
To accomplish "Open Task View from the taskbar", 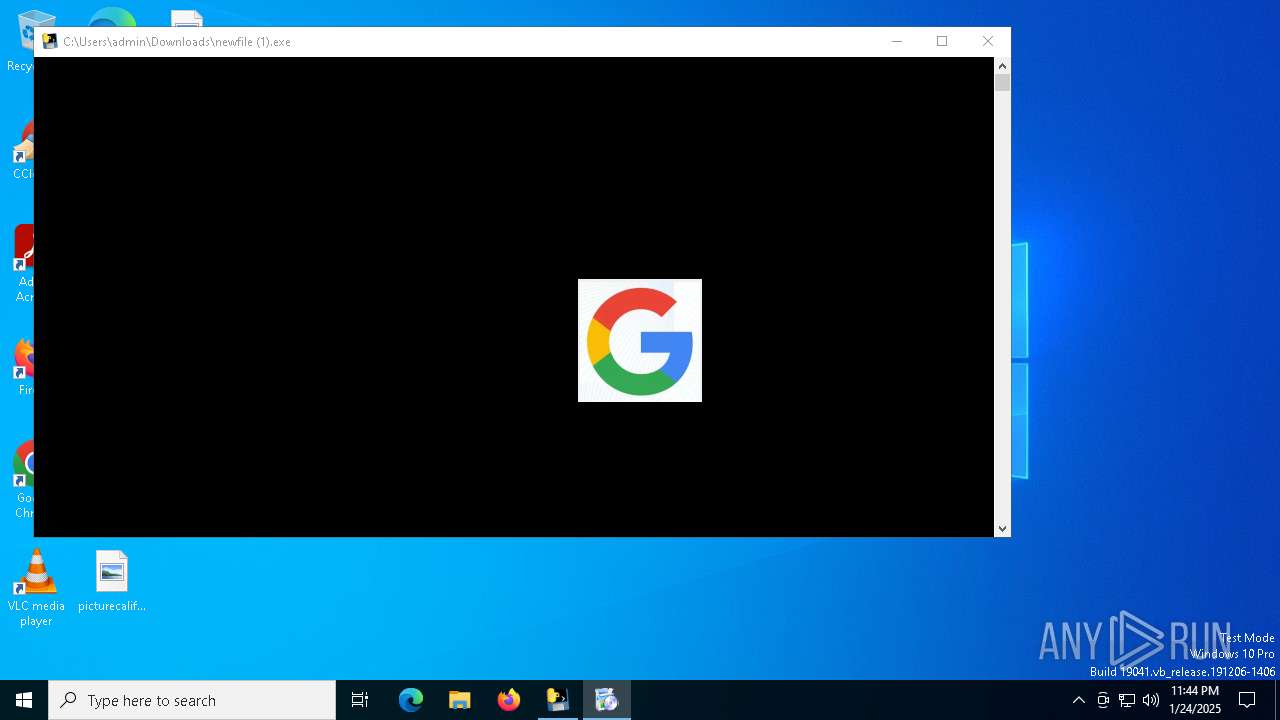I will coord(360,700).
